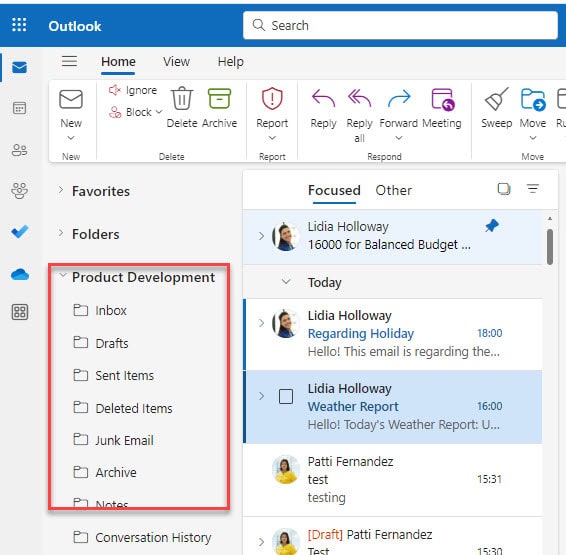Open the filter icon in message list

[x=533, y=188]
